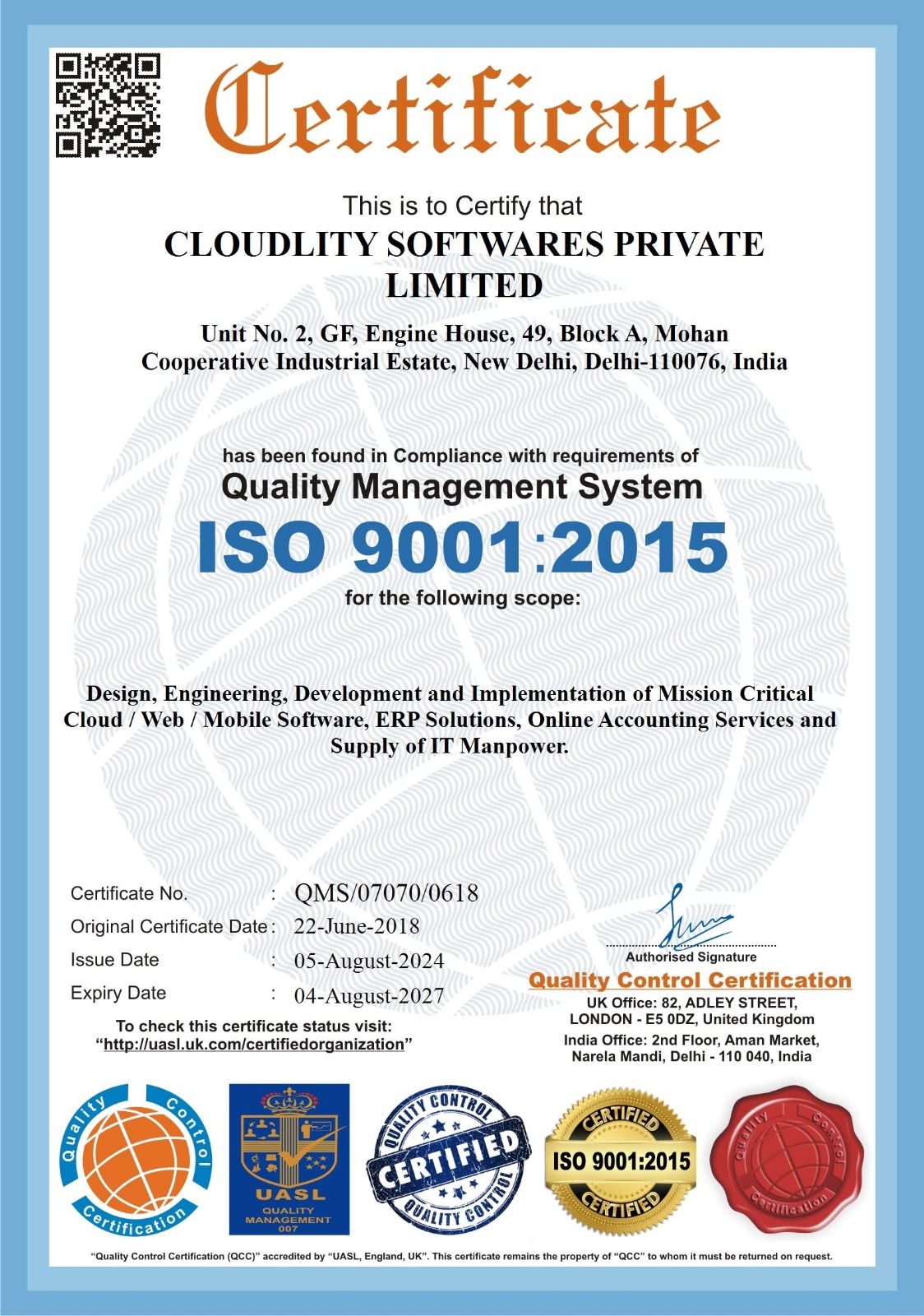This screenshot has height=1316, width=924.
Task: Click the UK Office Adley Street address
Action: pos(691,1011)
